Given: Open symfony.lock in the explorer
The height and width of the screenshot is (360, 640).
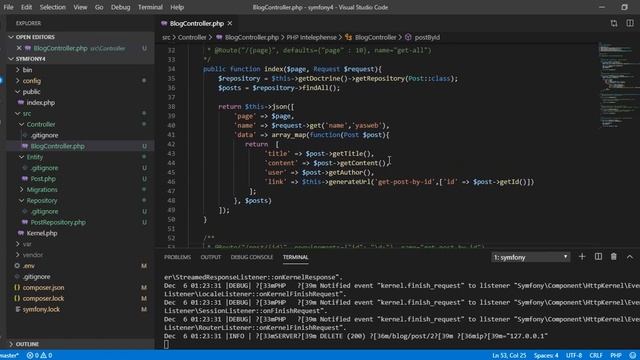Looking at the screenshot, I should (x=41, y=309).
